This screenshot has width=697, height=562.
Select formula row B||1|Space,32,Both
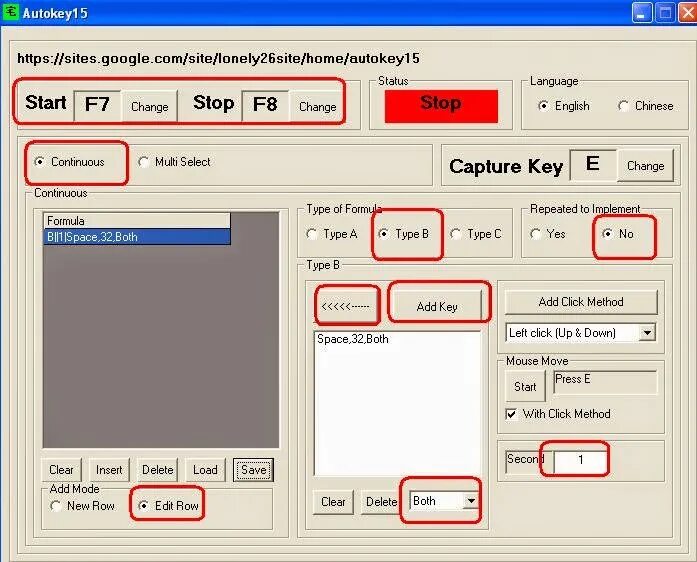137,237
